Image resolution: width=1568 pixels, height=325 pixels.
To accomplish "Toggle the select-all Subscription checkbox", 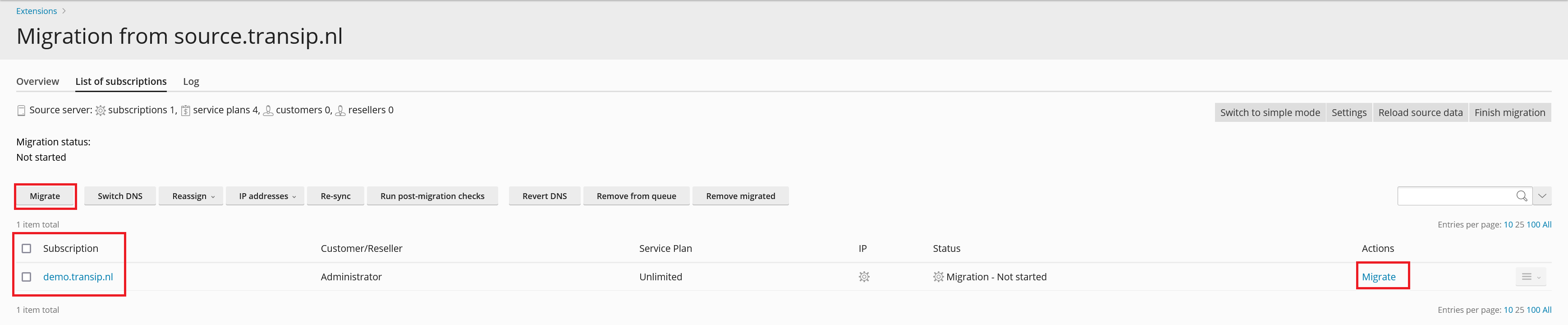I will click(x=26, y=248).
